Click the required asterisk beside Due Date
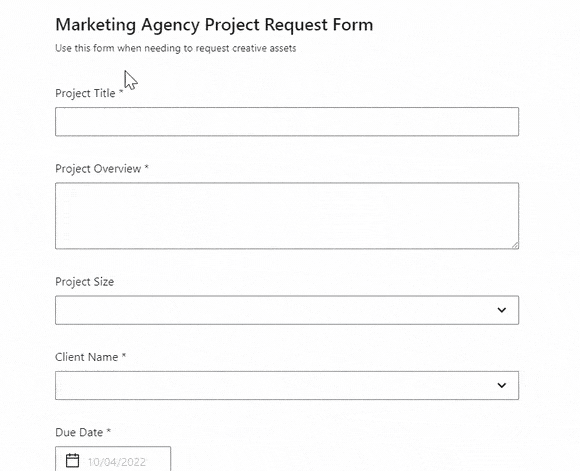Image resolution: width=580 pixels, height=471 pixels. (x=108, y=431)
